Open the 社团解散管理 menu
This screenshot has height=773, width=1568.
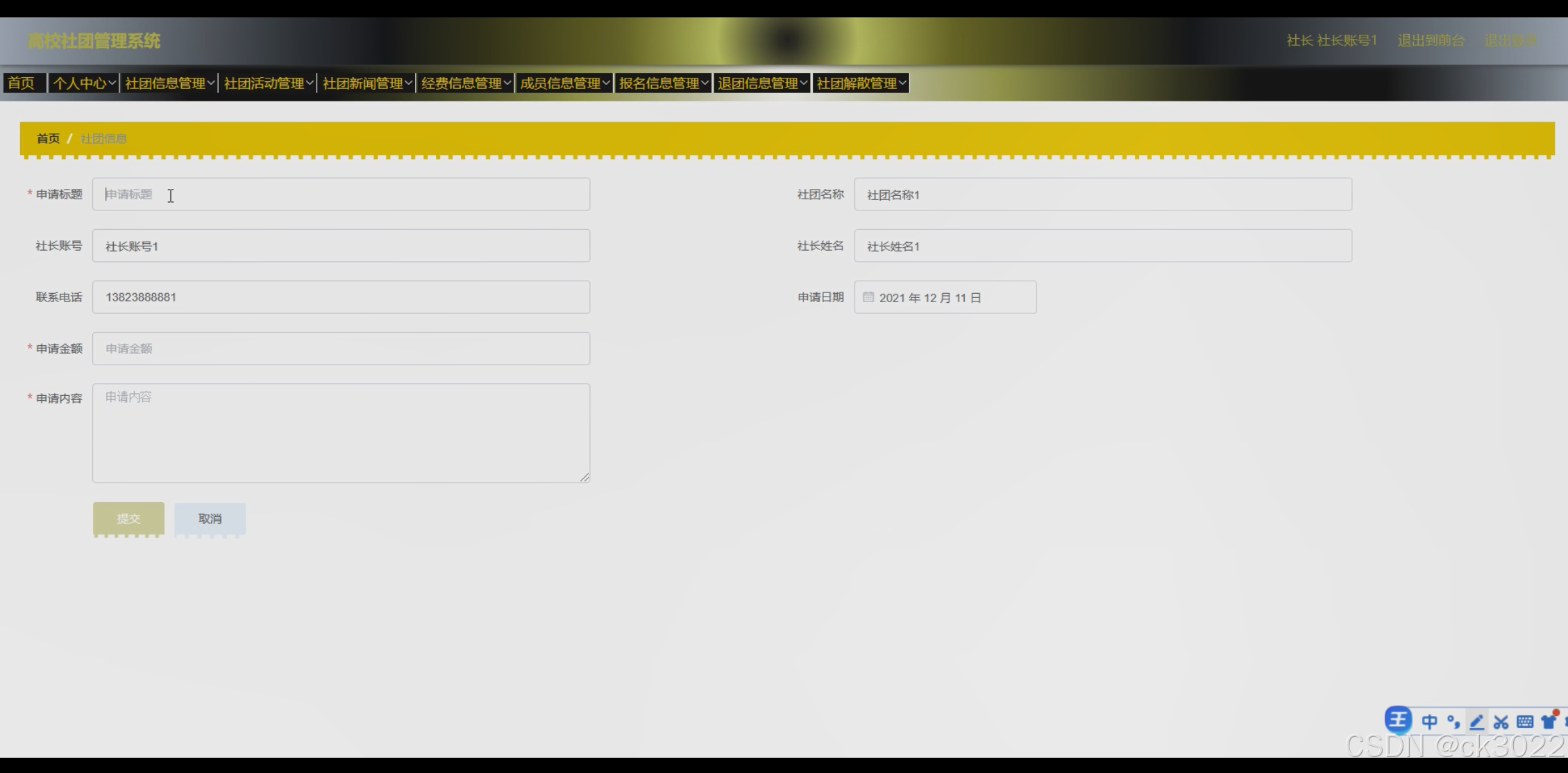pos(861,83)
